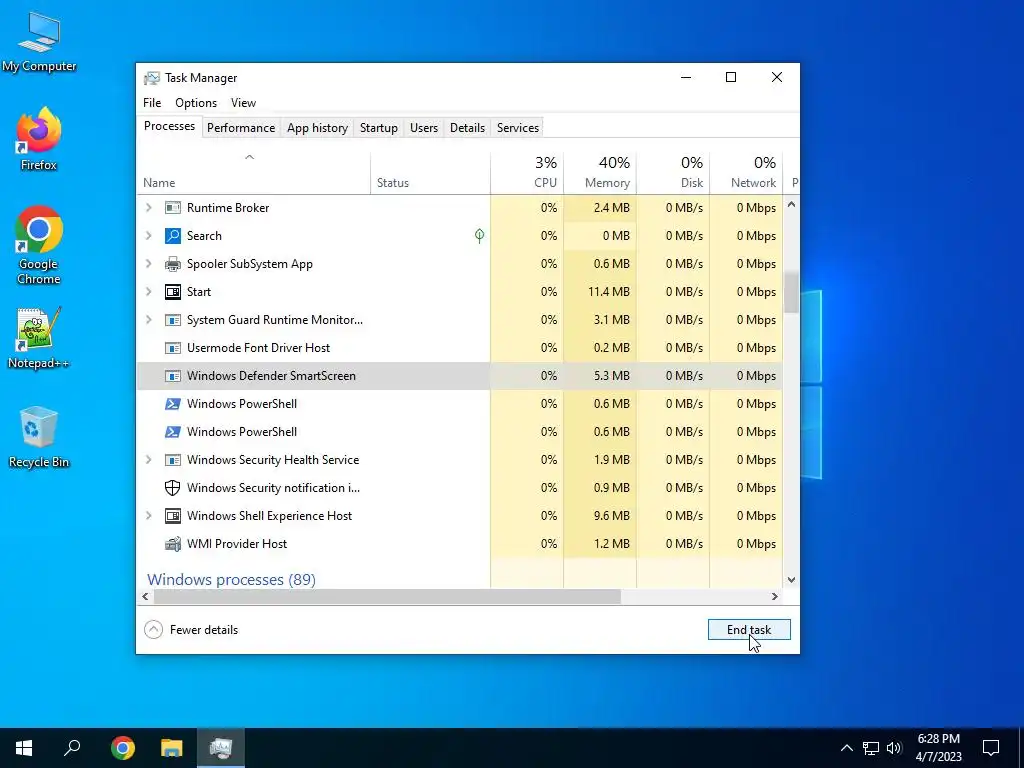
Task: Select the Notepad++ desktop shortcut
Action: 39,338
